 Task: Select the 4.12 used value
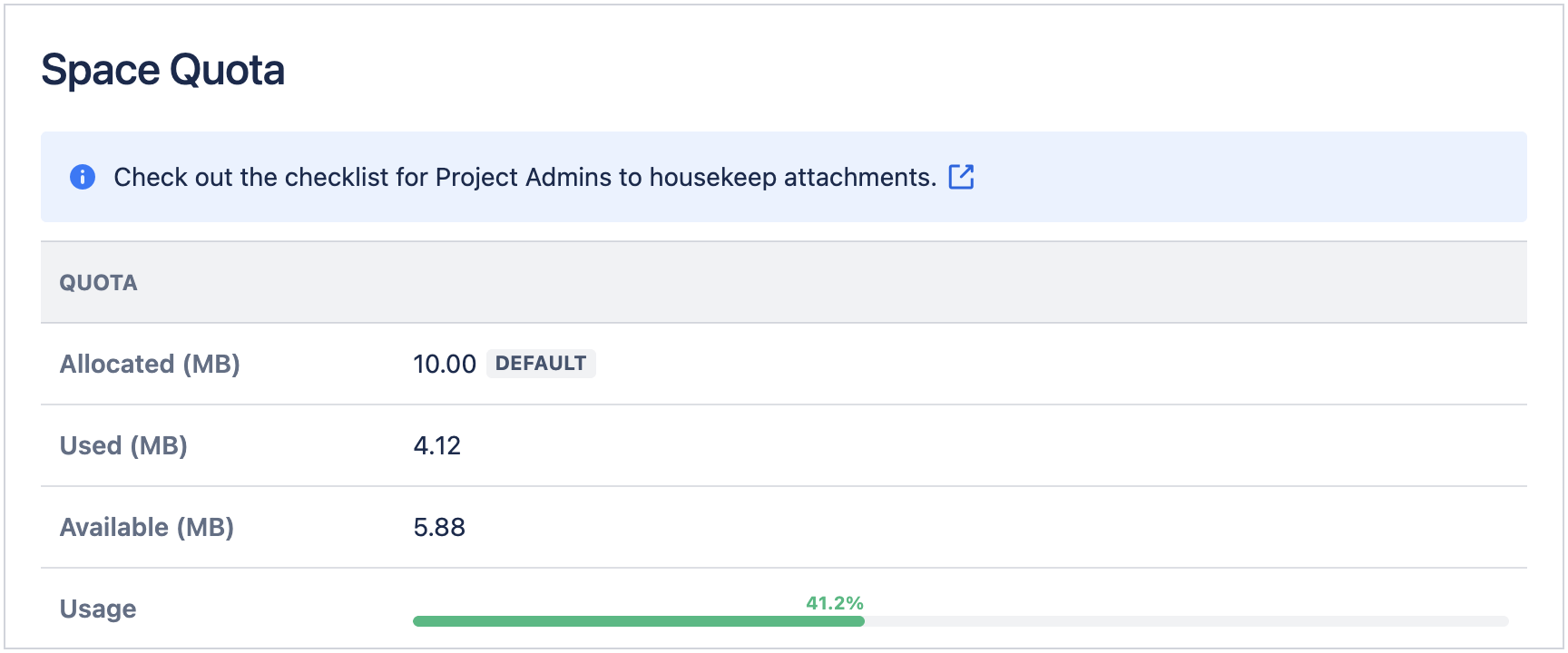(437, 445)
